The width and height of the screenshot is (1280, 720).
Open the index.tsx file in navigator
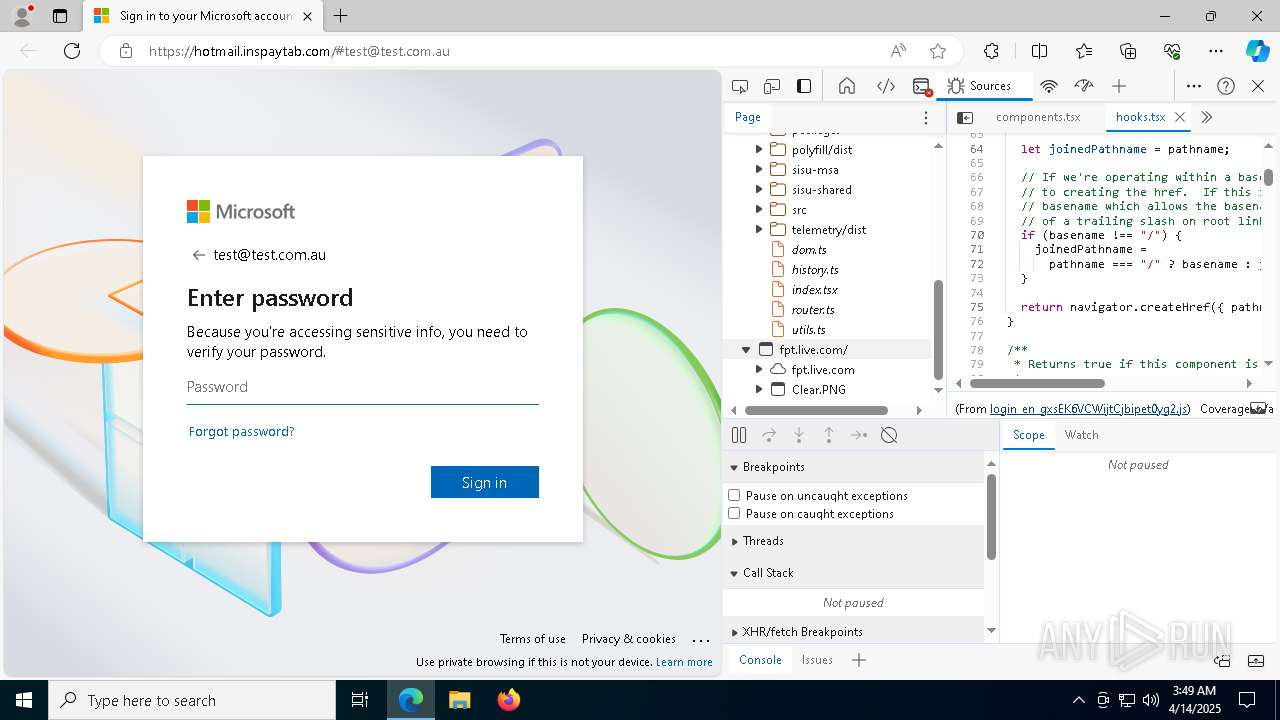pos(814,290)
